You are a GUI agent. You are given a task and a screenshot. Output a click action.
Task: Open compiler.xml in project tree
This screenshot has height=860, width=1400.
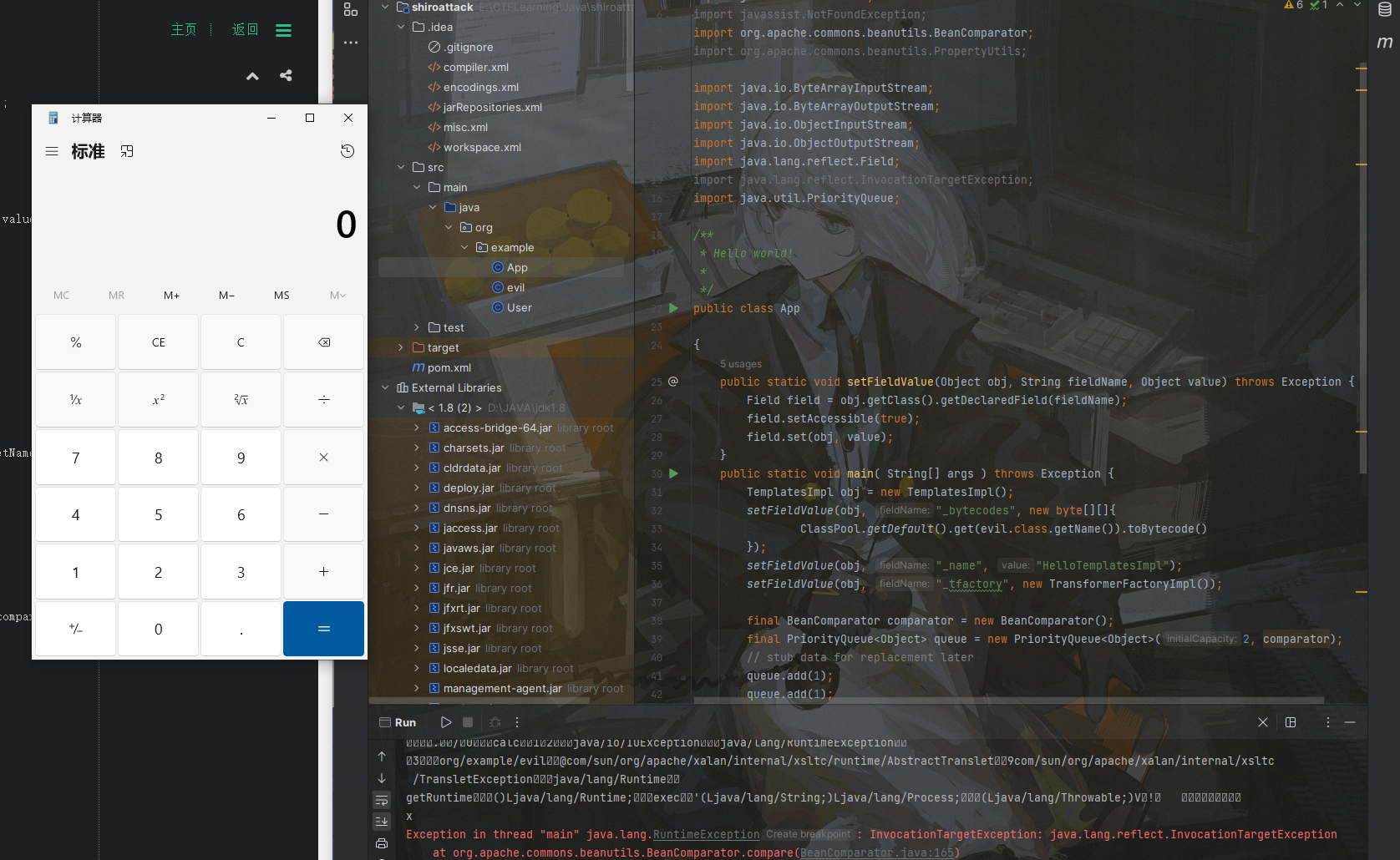pyautogui.click(x=475, y=67)
